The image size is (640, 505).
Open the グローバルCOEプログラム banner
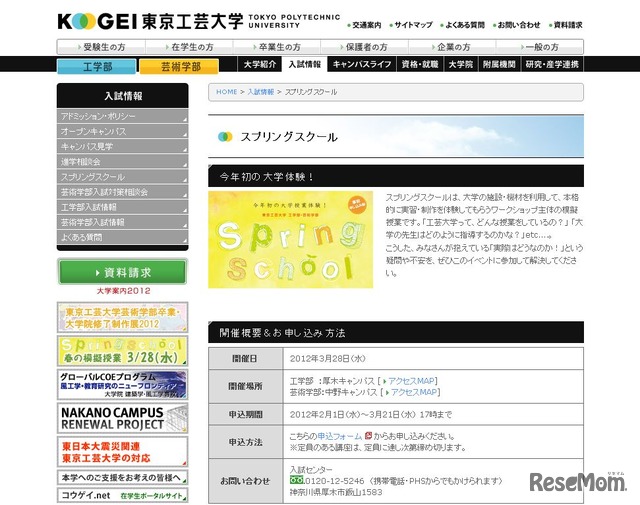tap(122, 385)
